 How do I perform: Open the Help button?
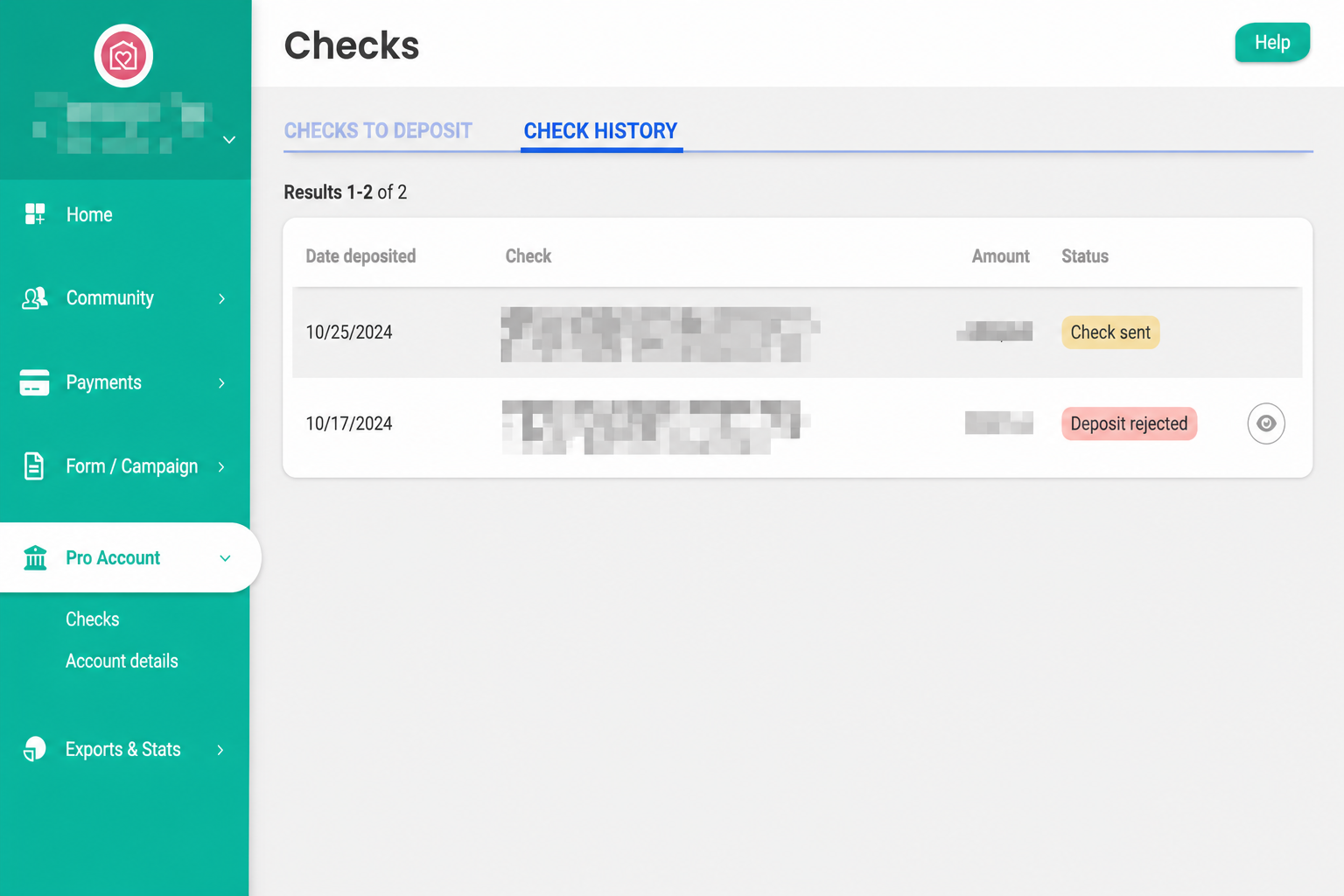tap(1272, 42)
